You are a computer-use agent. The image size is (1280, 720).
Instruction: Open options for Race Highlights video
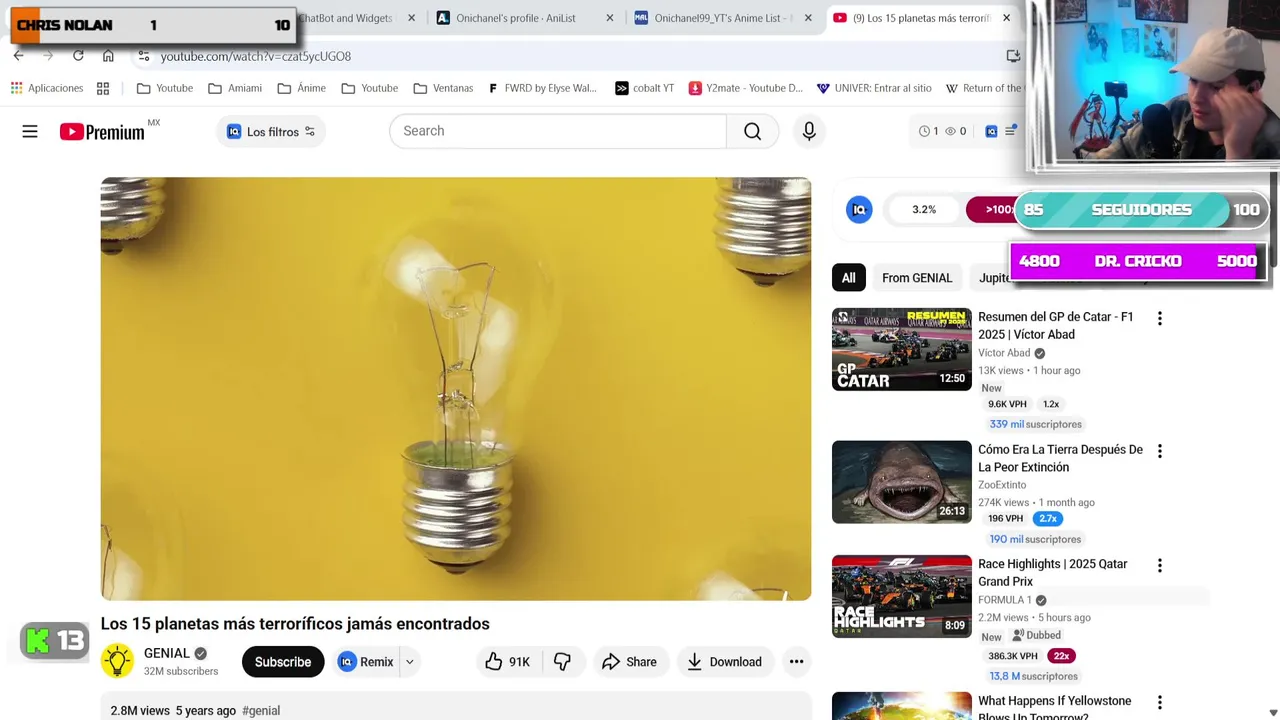click(1159, 565)
